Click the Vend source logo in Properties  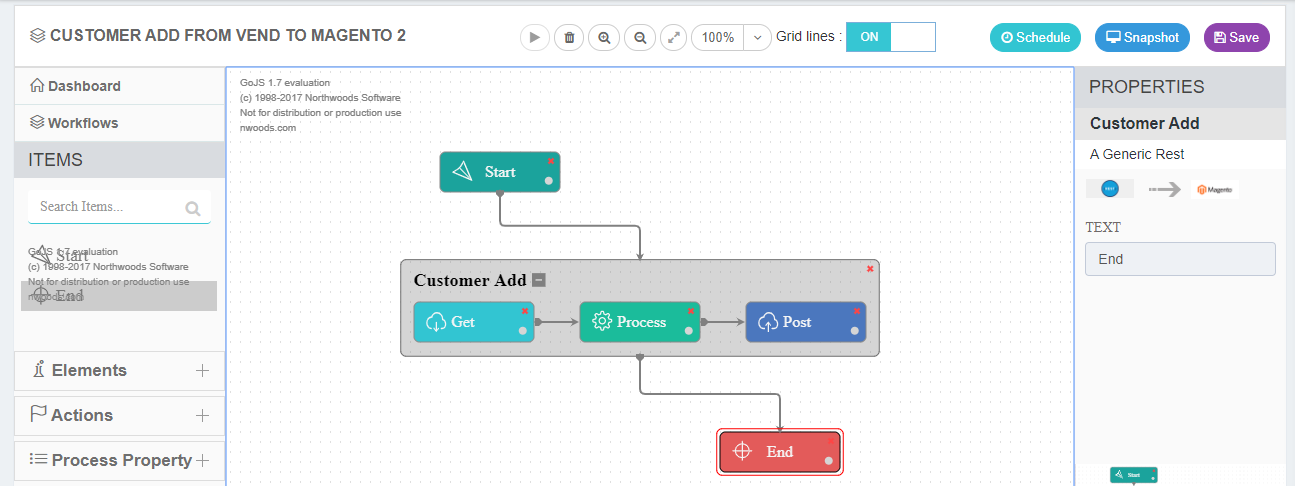point(1110,189)
